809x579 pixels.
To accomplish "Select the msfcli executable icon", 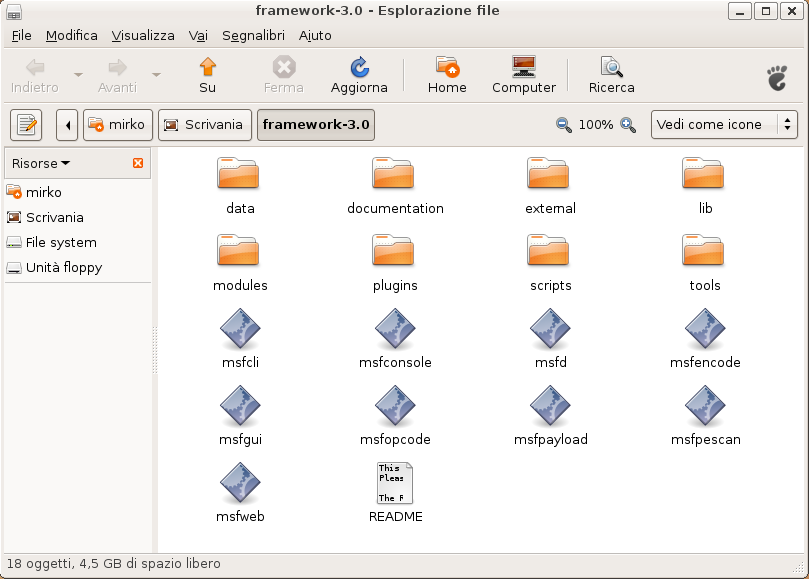I will pyautogui.click(x=240, y=329).
